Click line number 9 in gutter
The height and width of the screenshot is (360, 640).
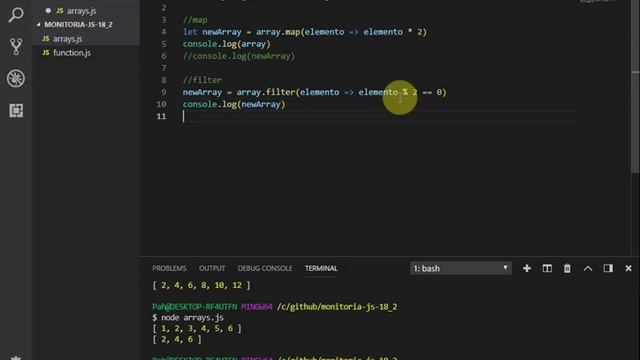coord(164,92)
